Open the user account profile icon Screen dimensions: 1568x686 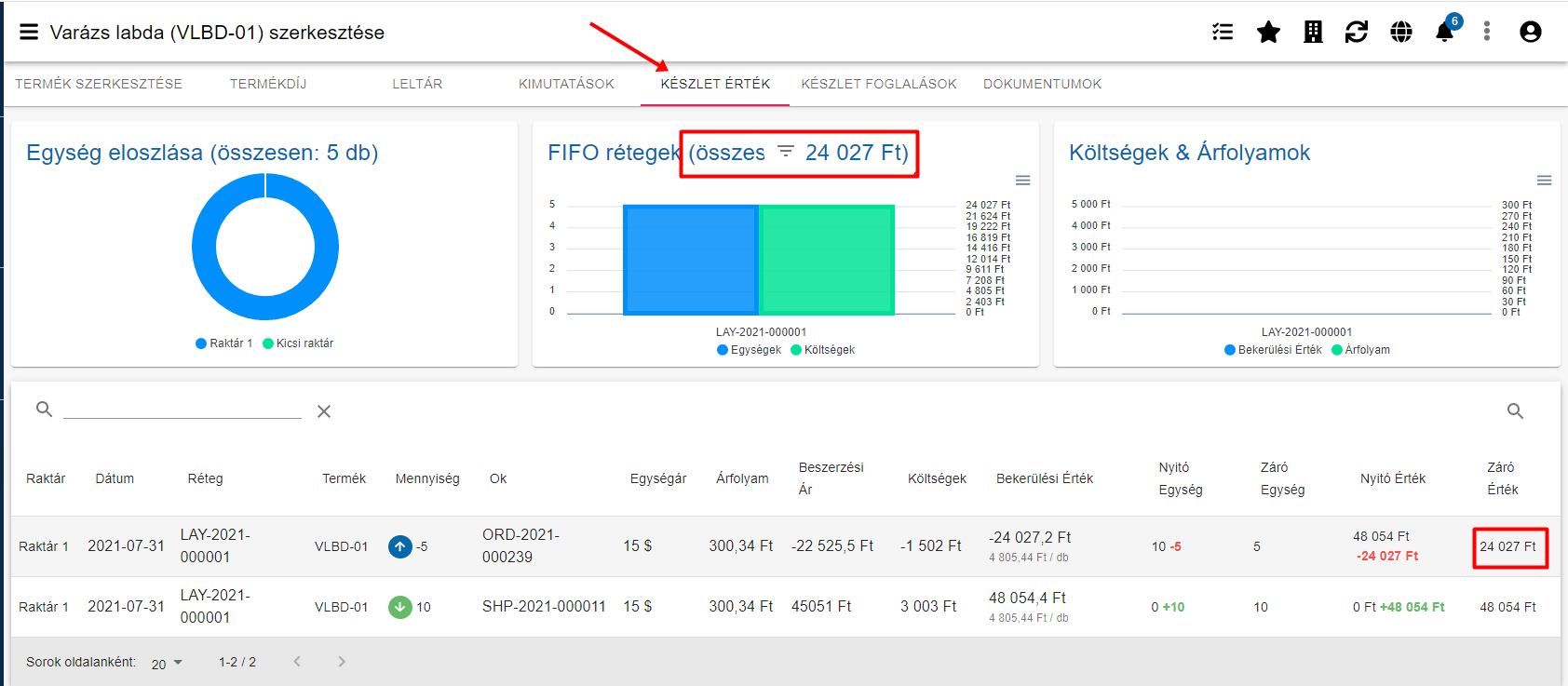(x=1531, y=33)
